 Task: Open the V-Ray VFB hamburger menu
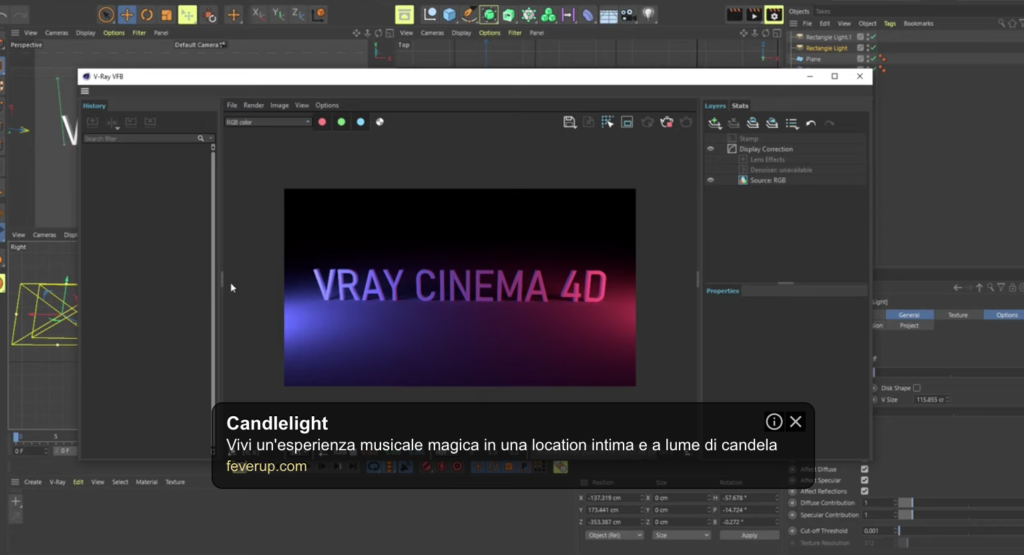coord(85,91)
